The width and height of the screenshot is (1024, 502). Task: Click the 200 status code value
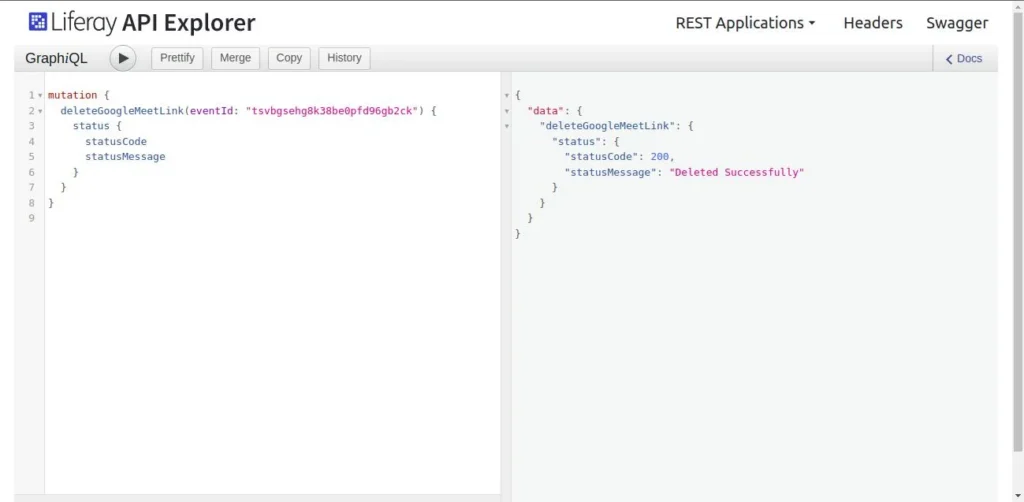pyautogui.click(x=660, y=157)
